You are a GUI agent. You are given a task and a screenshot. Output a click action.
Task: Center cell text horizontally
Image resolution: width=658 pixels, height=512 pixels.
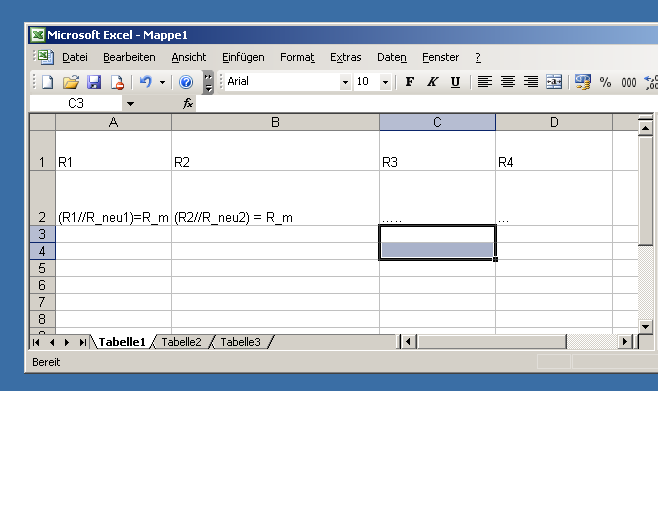coord(508,82)
